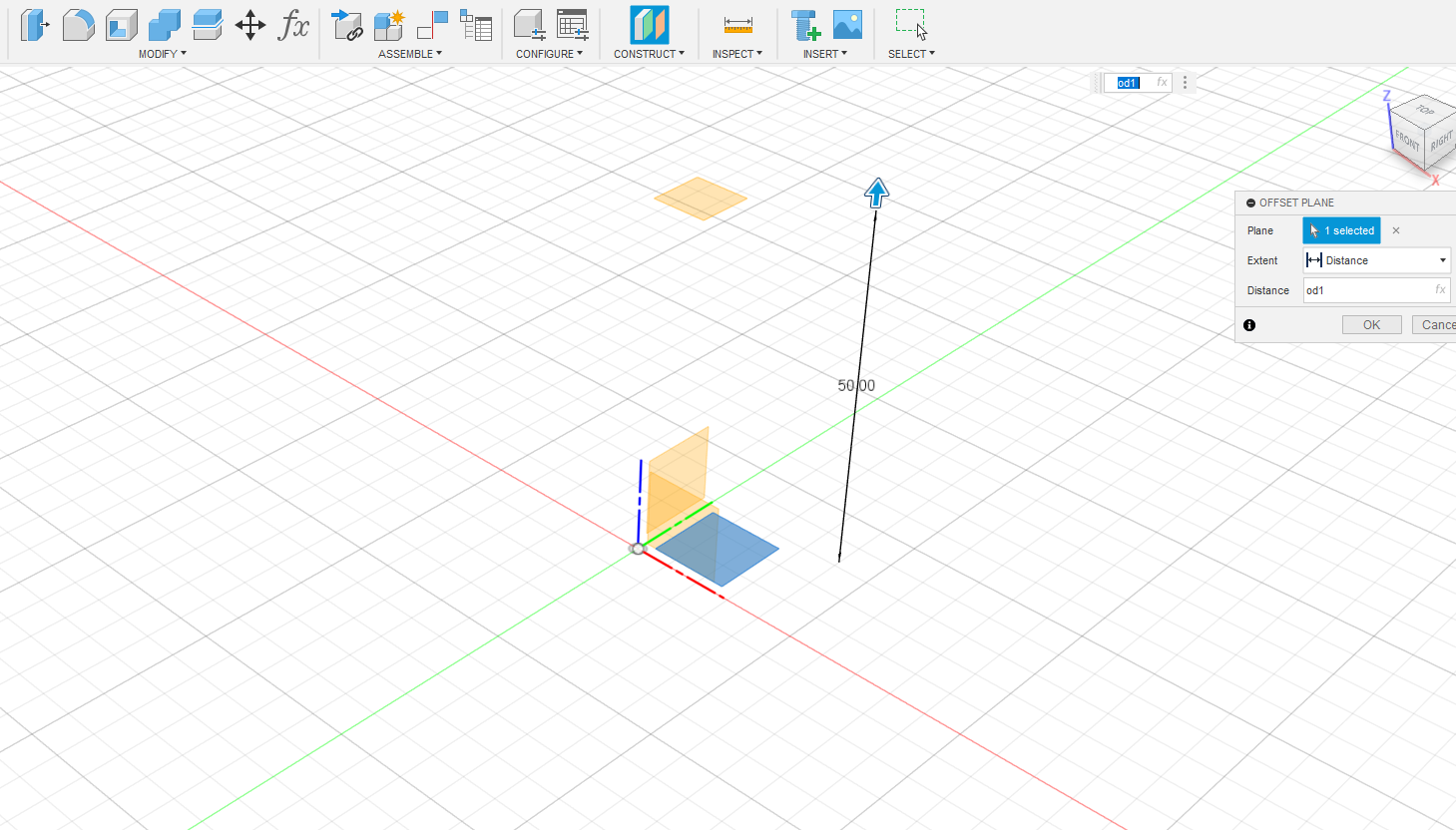Collapse the Offset Plane dialog header
Viewport: 1456px width, 830px height.
(x=1250, y=203)
